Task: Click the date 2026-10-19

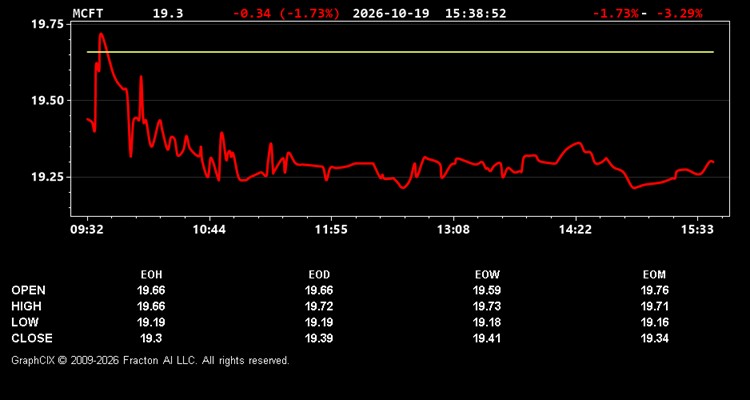Action: coord(393,13)
